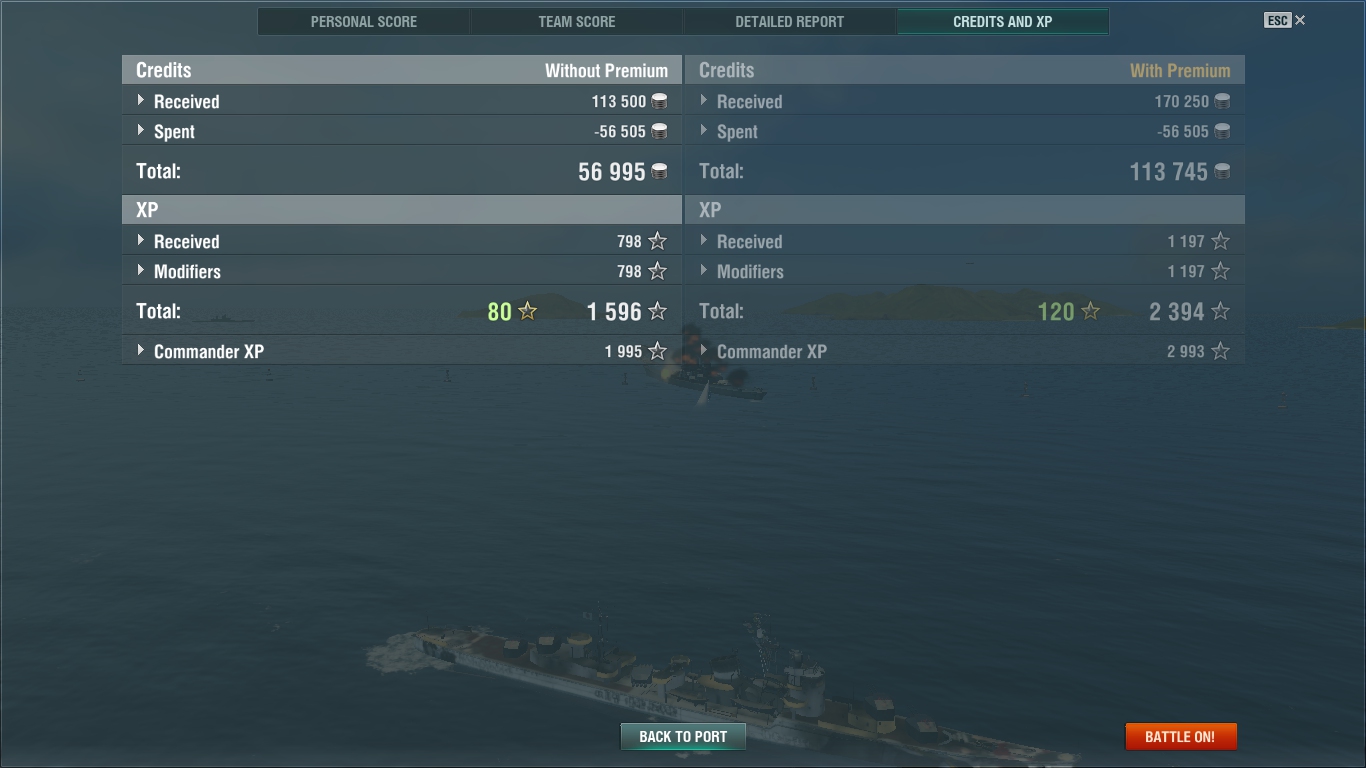
Task: Click the coin icon next to 56 995 total
Action: [x=659, y=171]
